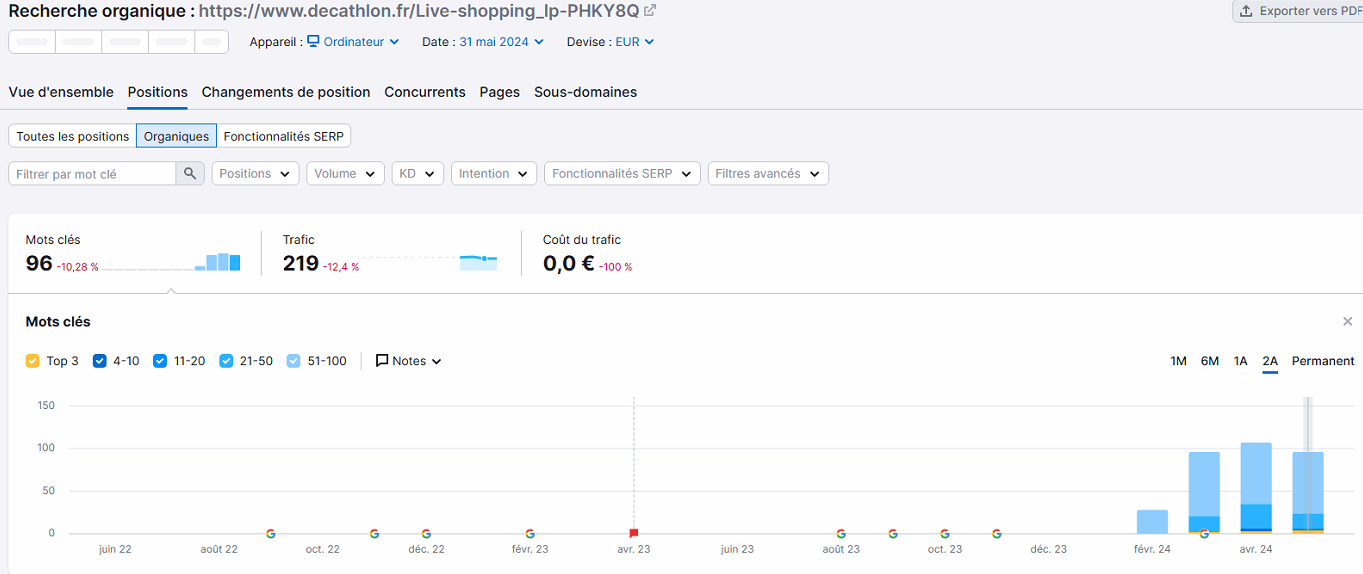The width and height of the screenshot is (1363, 574).
Task: Click the Google update marker near oct. 23
Action: click(x=945, y=533)
